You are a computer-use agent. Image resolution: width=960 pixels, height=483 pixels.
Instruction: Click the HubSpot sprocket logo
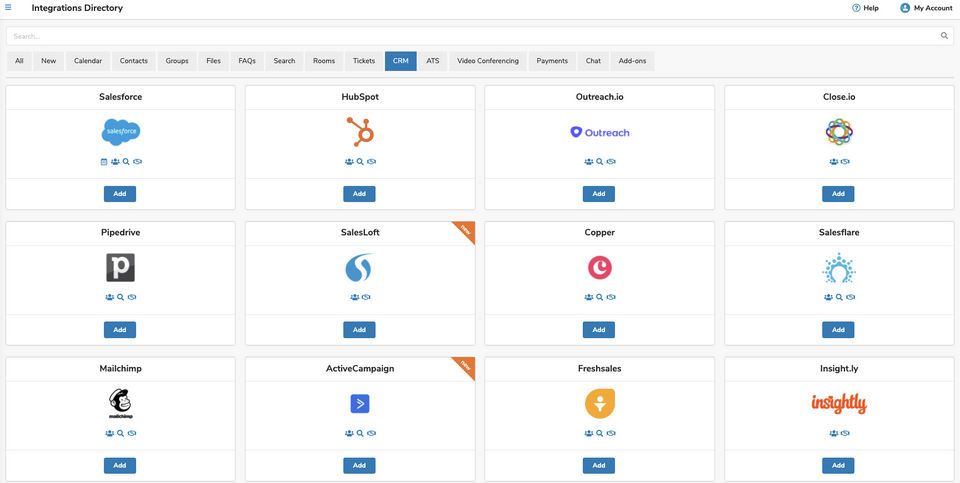click(x=360, y=132)
